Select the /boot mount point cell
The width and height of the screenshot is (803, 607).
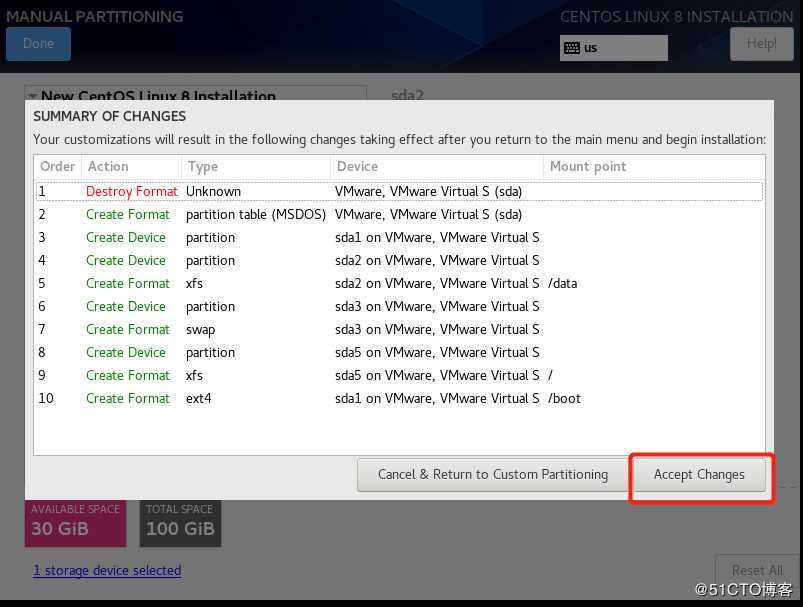click(564, 399)
